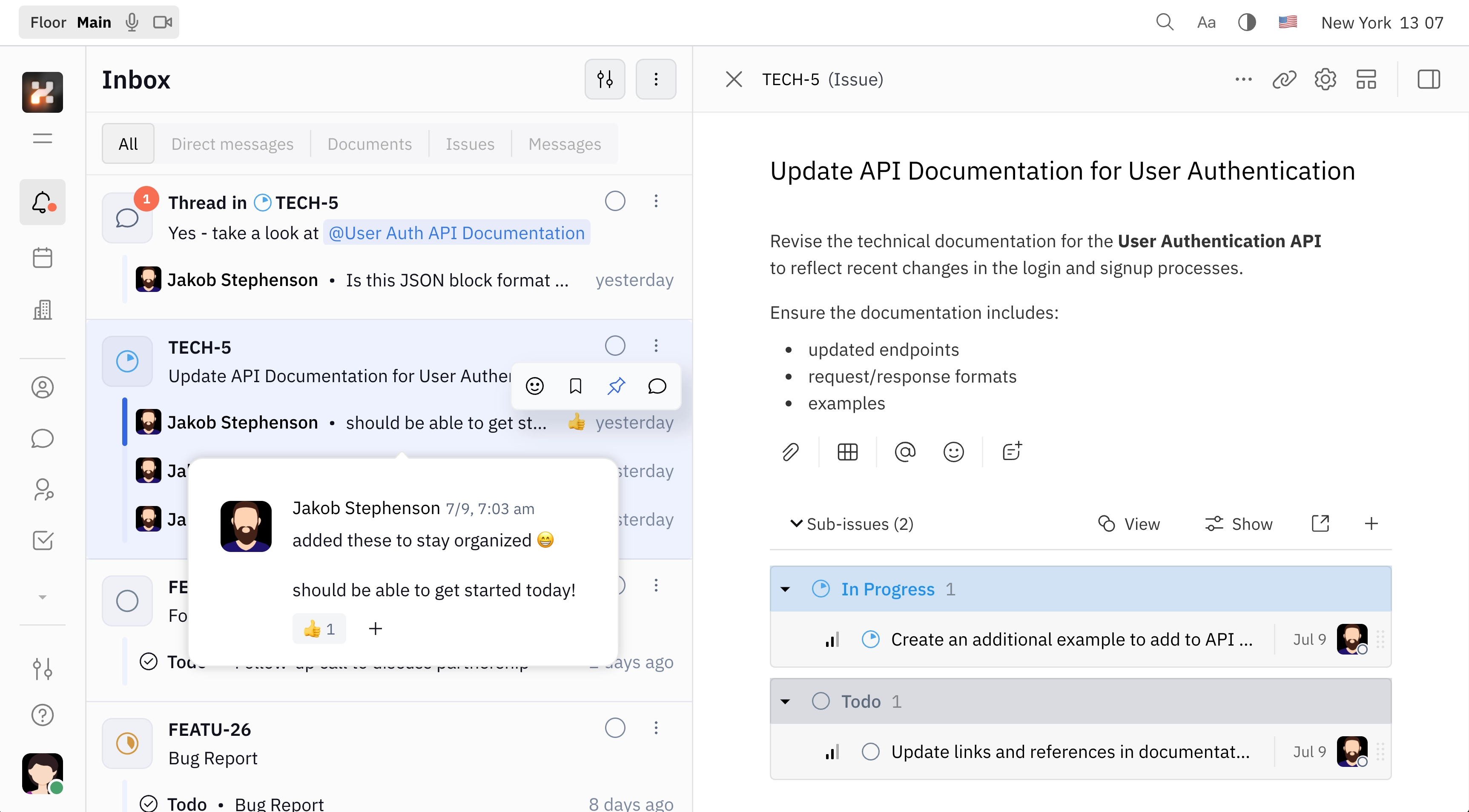Click the pin message icon in hover toolbar
This screenshot has height=812, width=1469.
616,386
